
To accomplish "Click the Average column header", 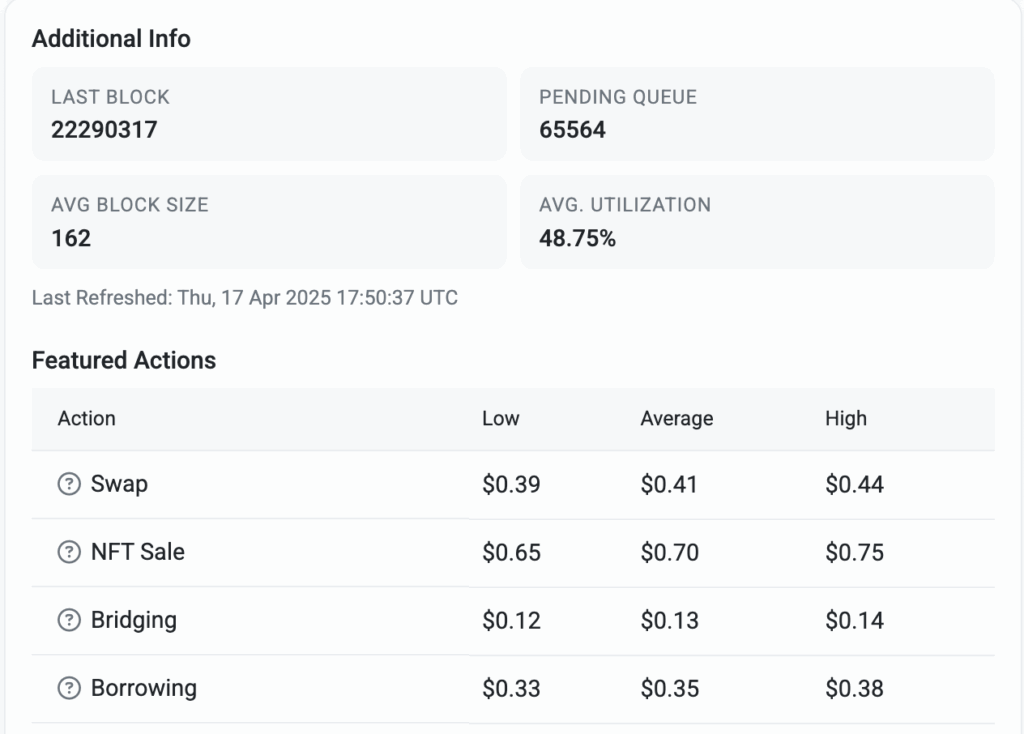I will click(x=676, y=419).
